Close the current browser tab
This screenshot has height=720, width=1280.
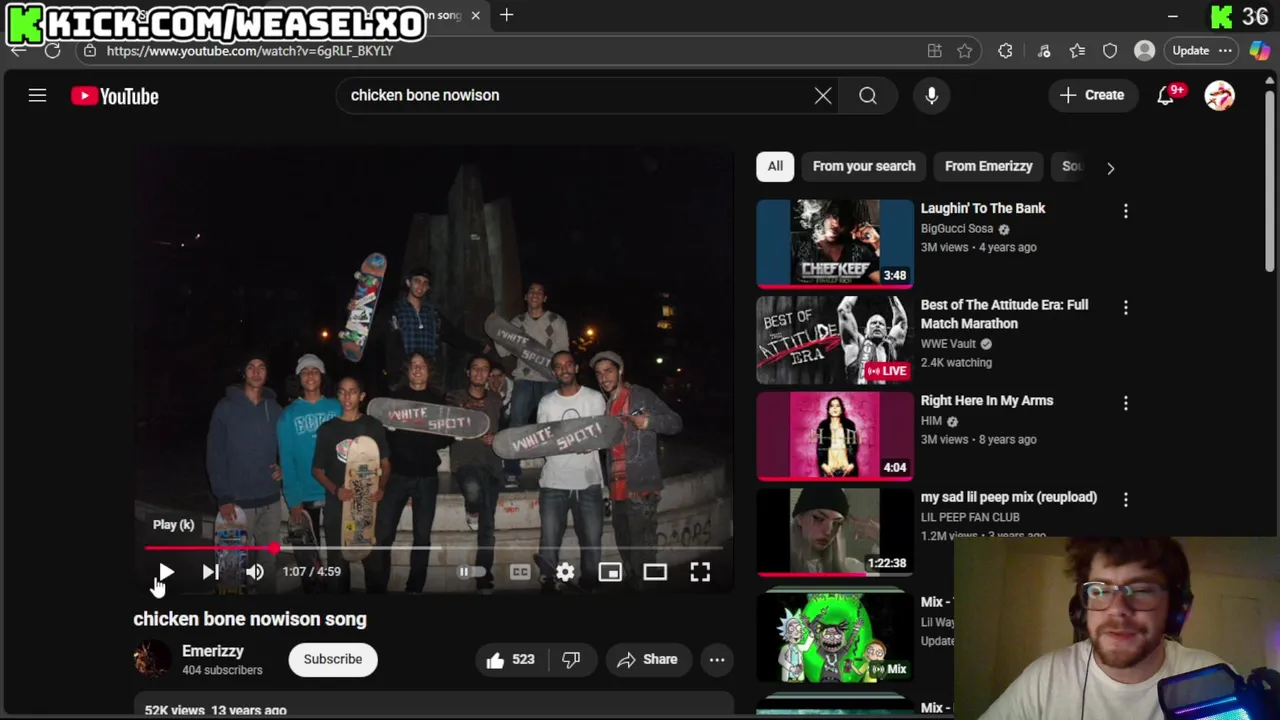[476, 15]
